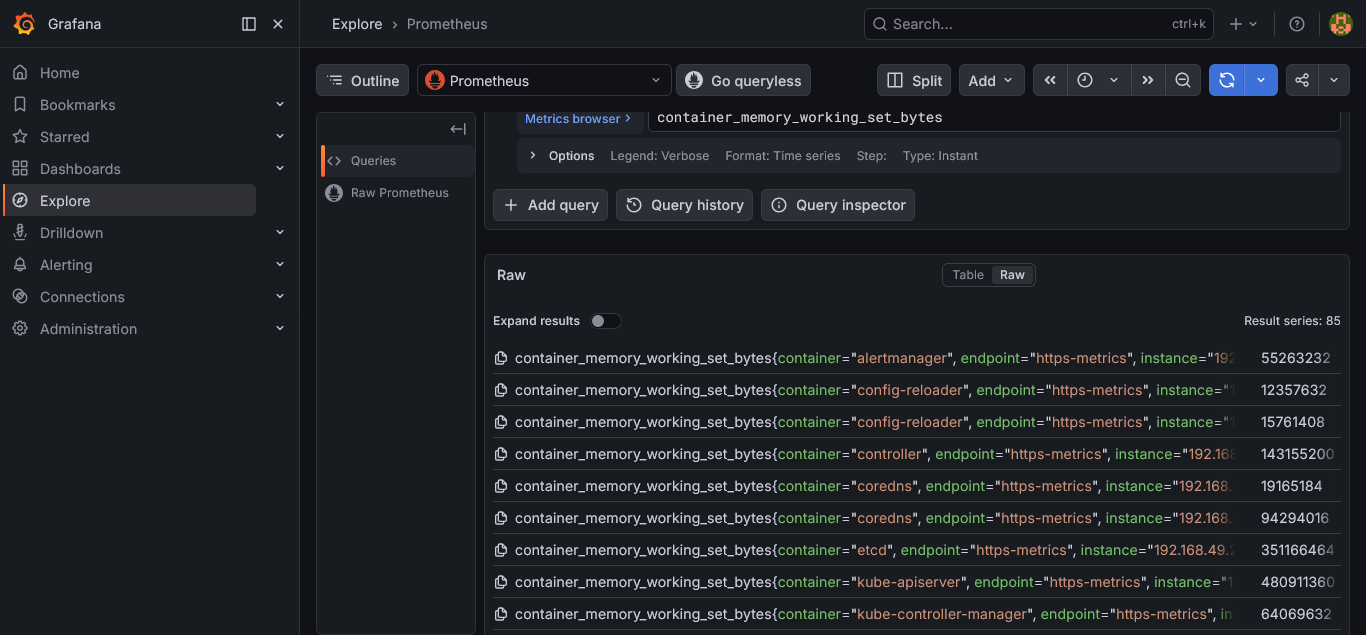The image size is (1366, 635).
Task: Open Query history
Action: tap(685, 205)
